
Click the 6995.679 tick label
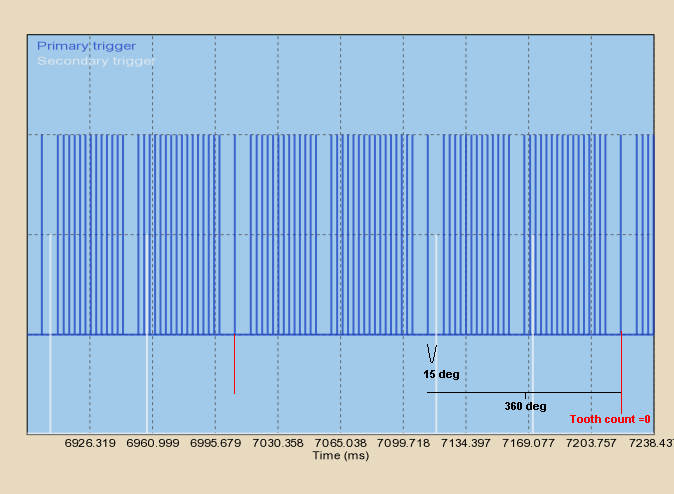tap(215, 443)
